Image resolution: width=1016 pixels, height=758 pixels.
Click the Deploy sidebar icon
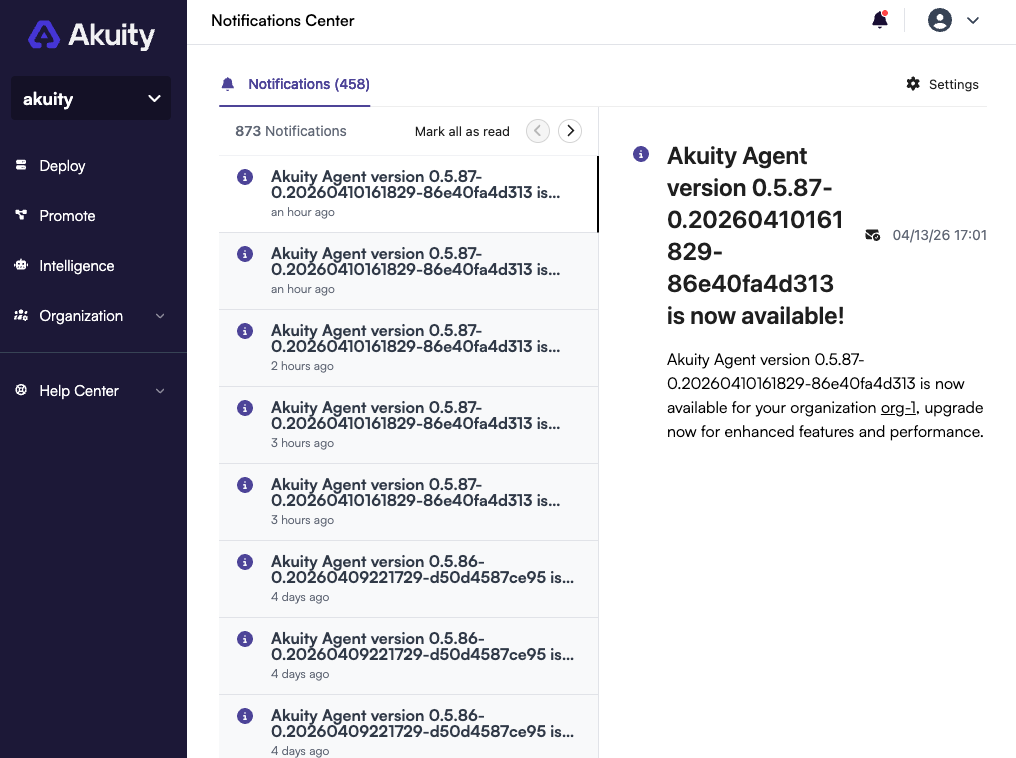pos(21,166)
